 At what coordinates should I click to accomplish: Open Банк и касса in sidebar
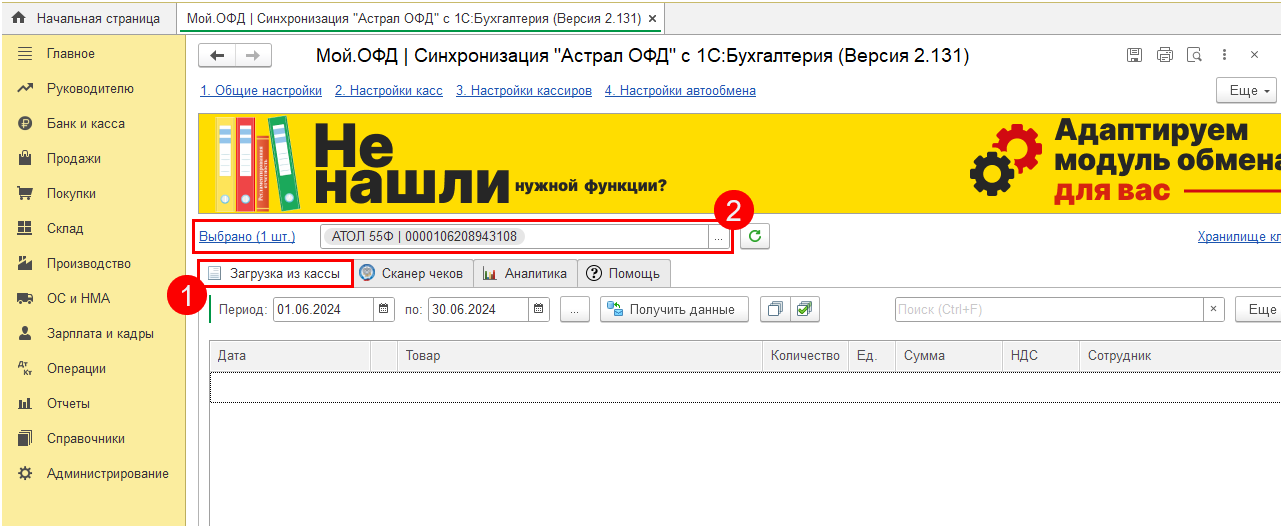point(85,124)
